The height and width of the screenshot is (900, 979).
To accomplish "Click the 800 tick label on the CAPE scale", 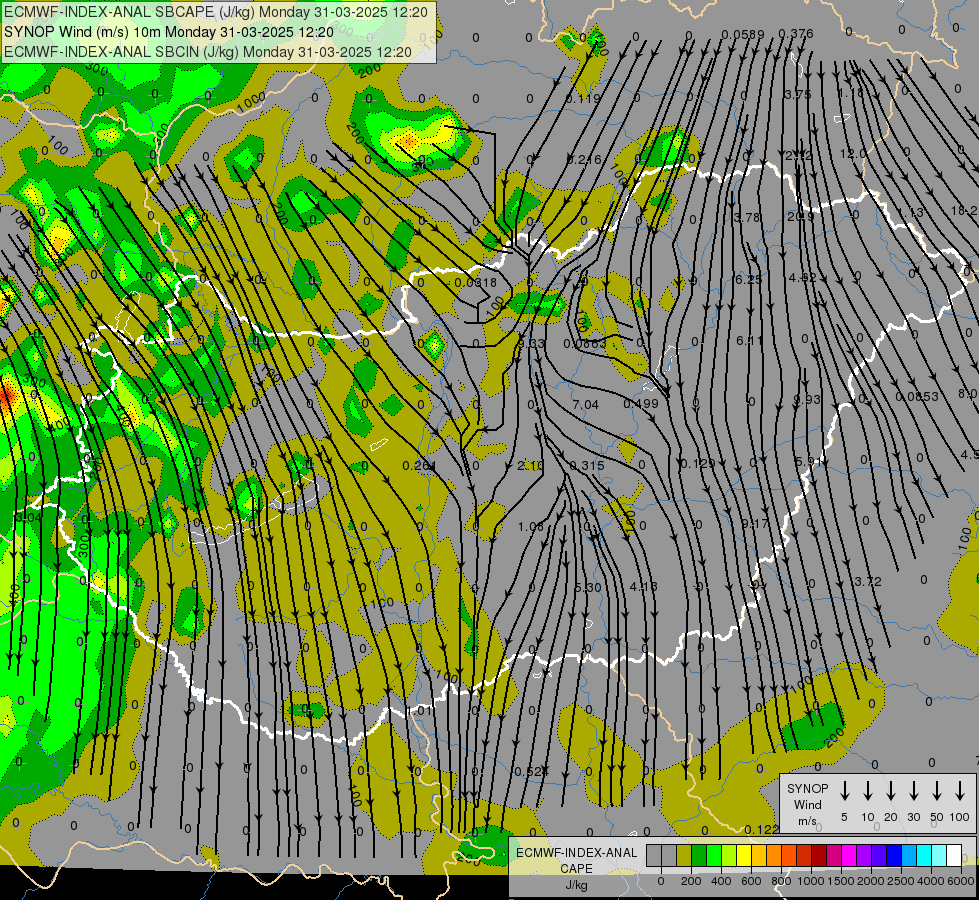I will pyautogui.click(x=781, y=881).
